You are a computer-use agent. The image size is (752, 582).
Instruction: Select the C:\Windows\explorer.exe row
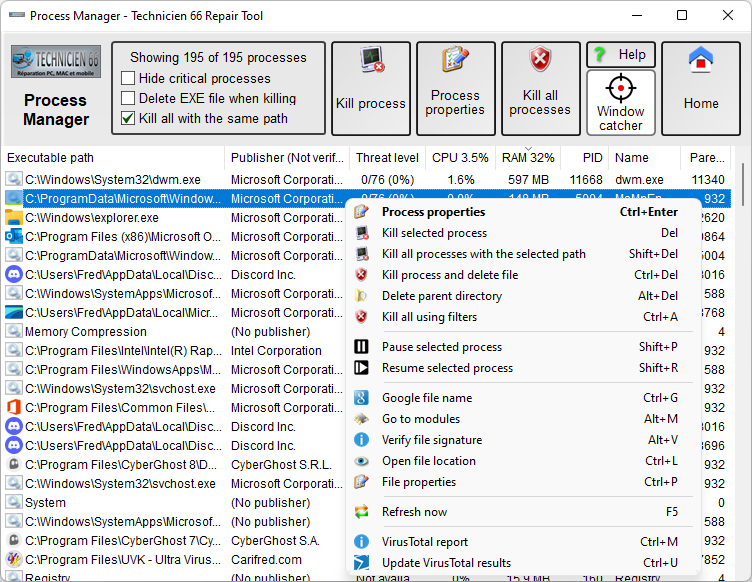click(x=175, y=218)
